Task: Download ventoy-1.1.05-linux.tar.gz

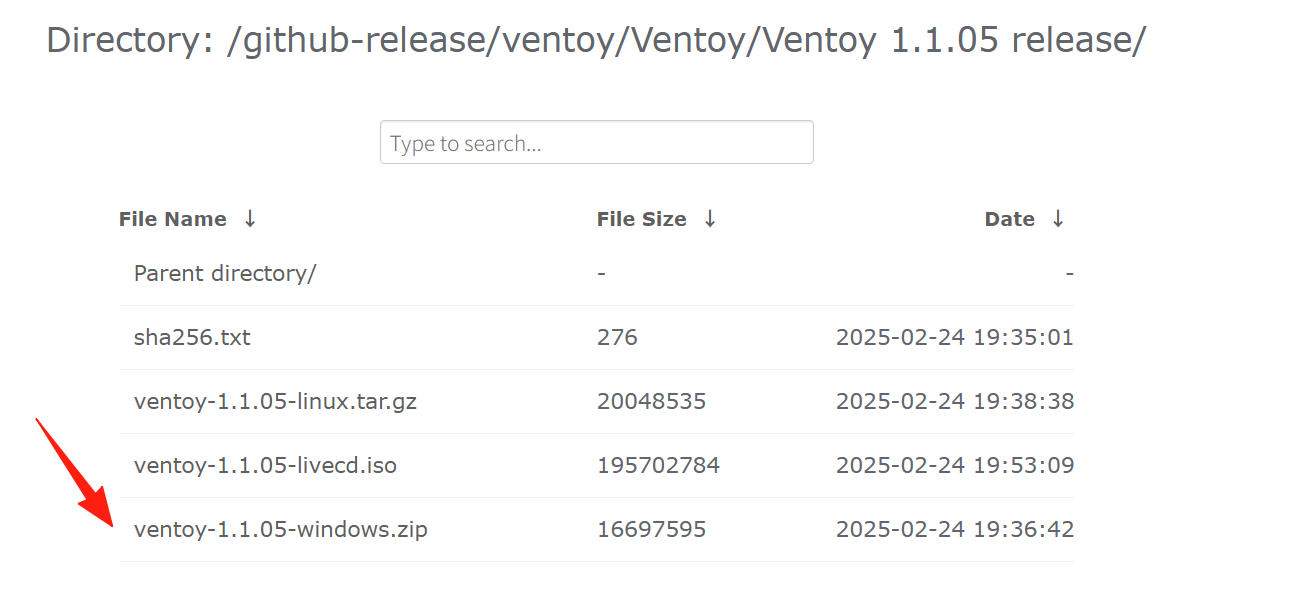Action: (275, 401)
